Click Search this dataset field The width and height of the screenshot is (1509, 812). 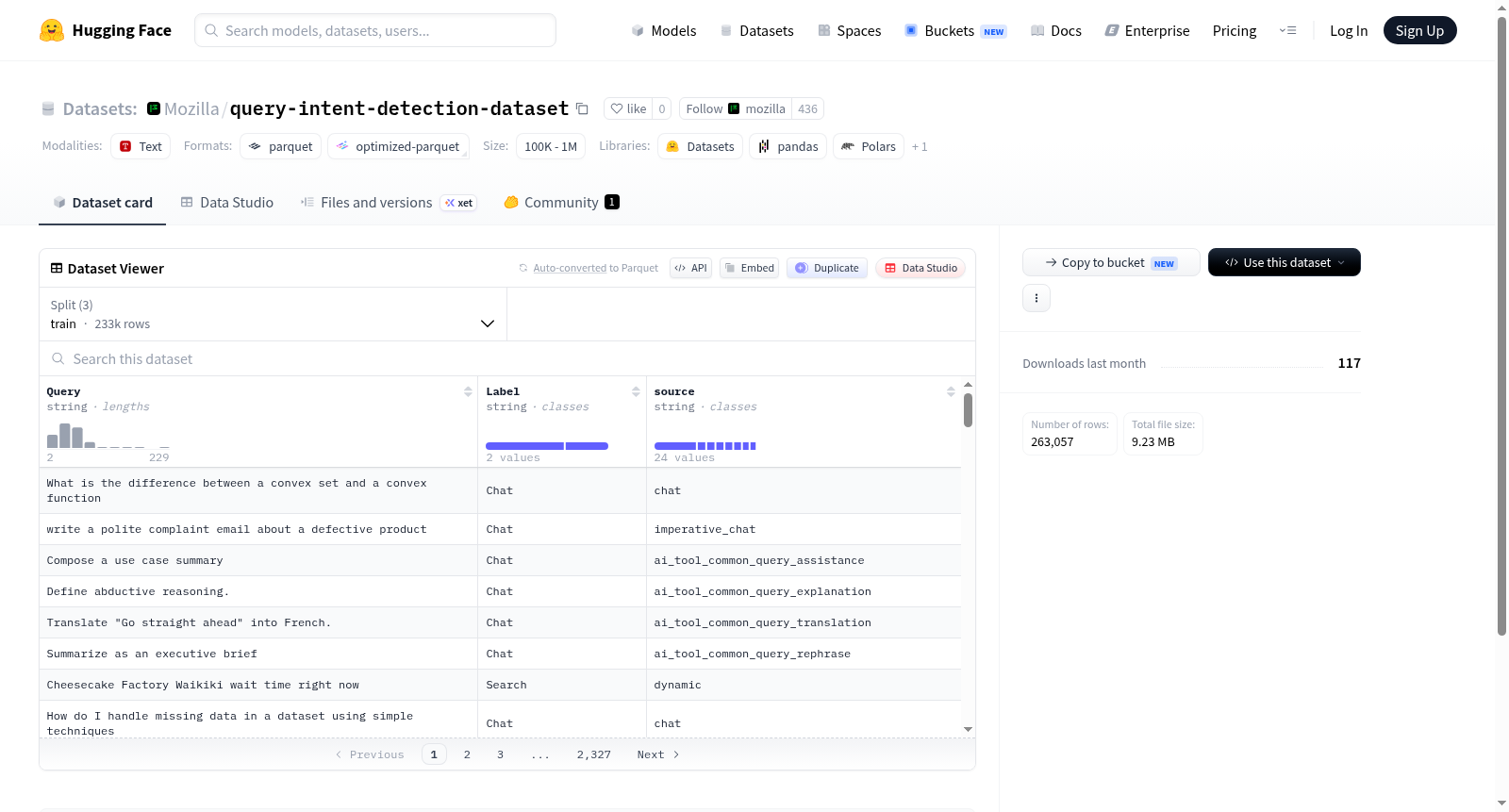[507, 358]
